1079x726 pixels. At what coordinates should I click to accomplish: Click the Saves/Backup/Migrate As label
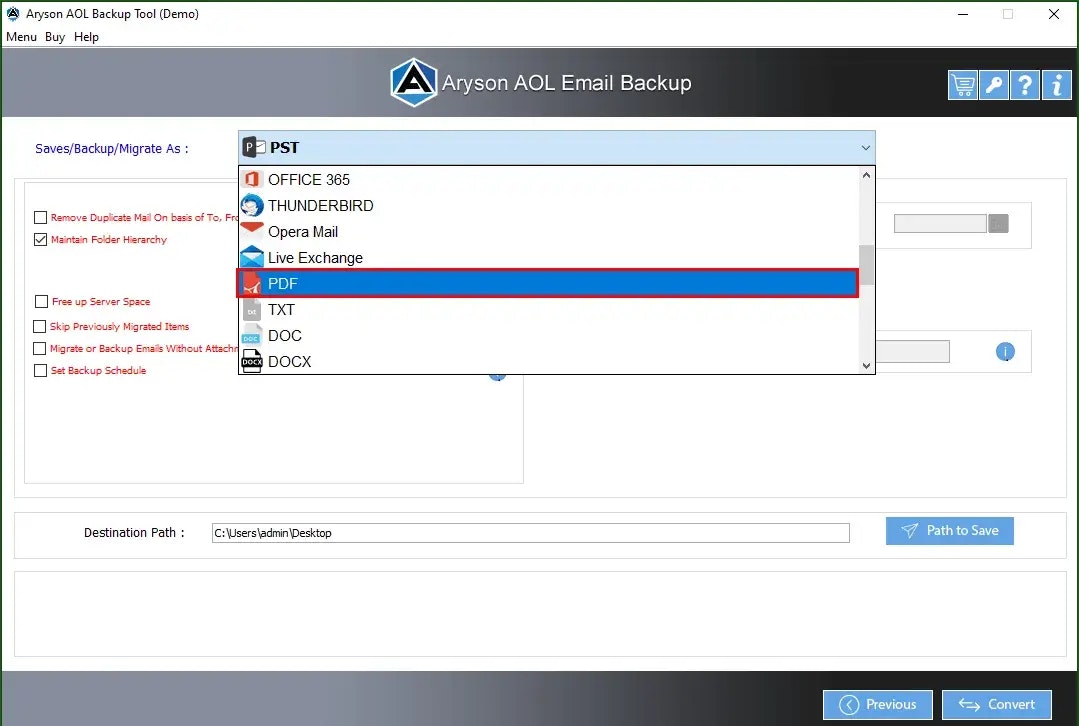[111, 149]
